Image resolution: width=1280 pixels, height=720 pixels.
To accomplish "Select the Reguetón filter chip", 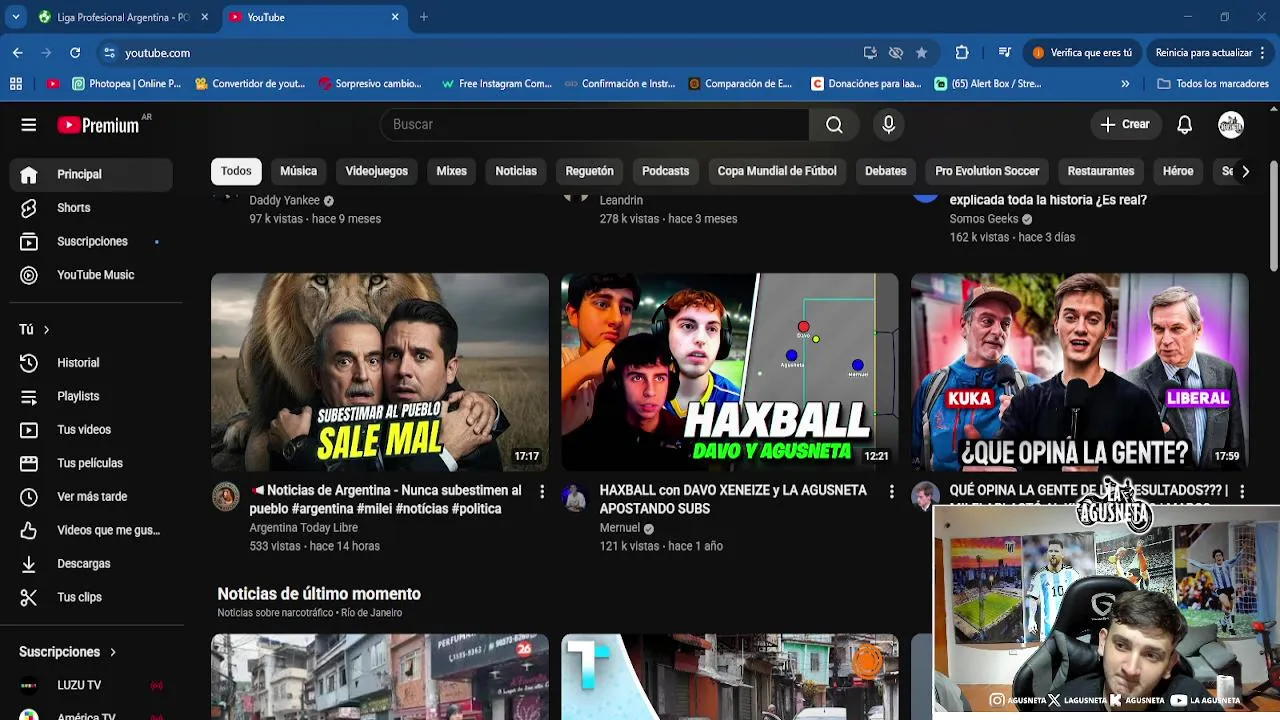I will coord(589,171).
